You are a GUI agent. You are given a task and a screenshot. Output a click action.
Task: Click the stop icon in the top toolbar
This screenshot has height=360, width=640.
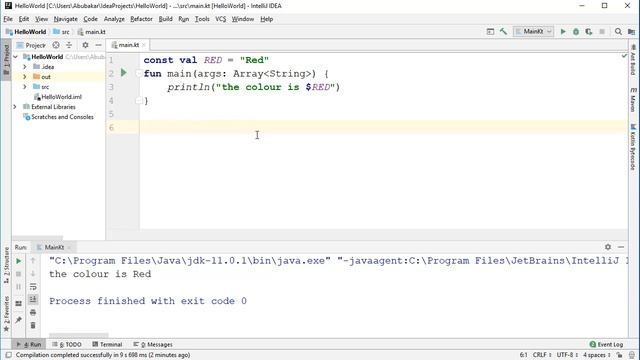(602, 31)
